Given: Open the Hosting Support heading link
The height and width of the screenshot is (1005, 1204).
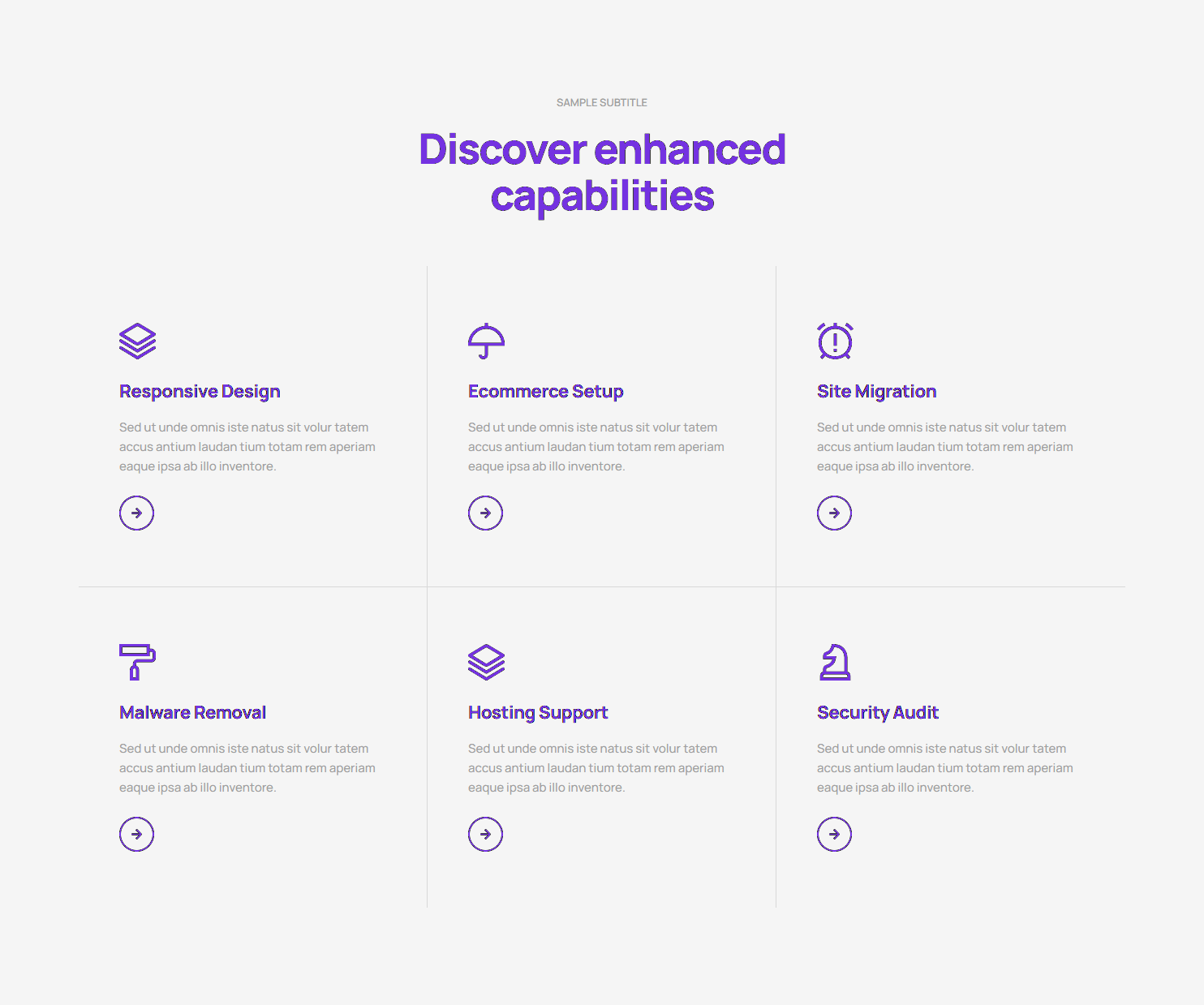Looking at the screenshot, I should pos(537,713).
